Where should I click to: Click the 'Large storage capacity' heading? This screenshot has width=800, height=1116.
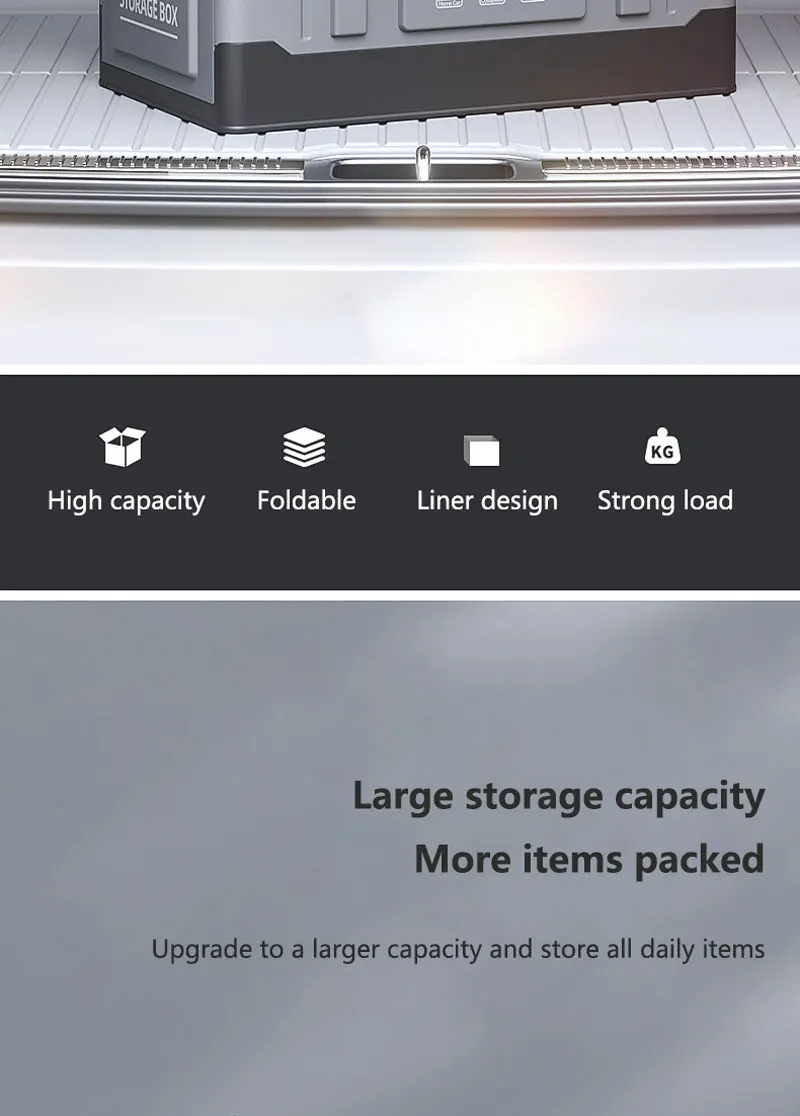tap(559, 797)
